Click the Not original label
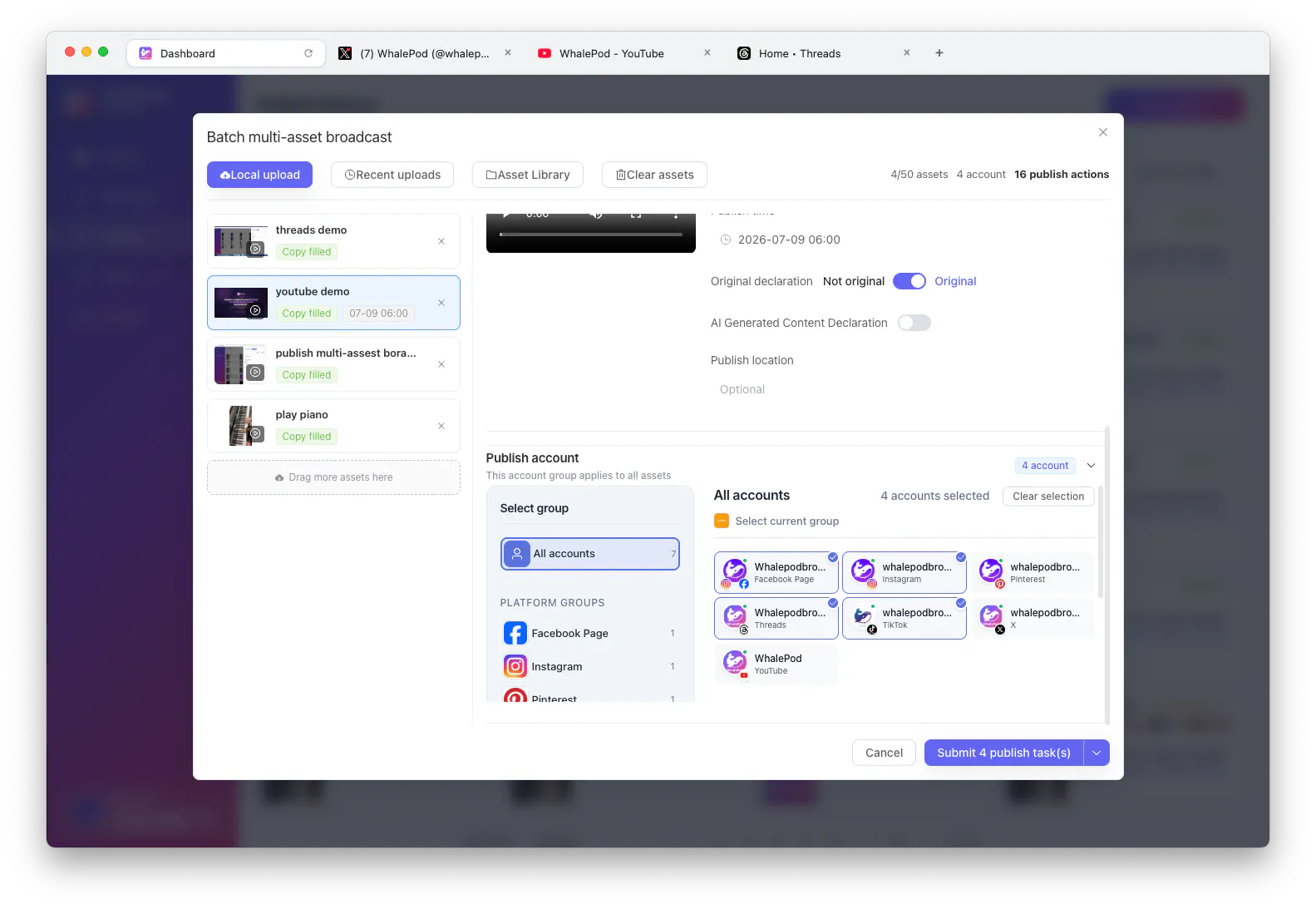Screen dimensions: 1316x909 (854, 281)
